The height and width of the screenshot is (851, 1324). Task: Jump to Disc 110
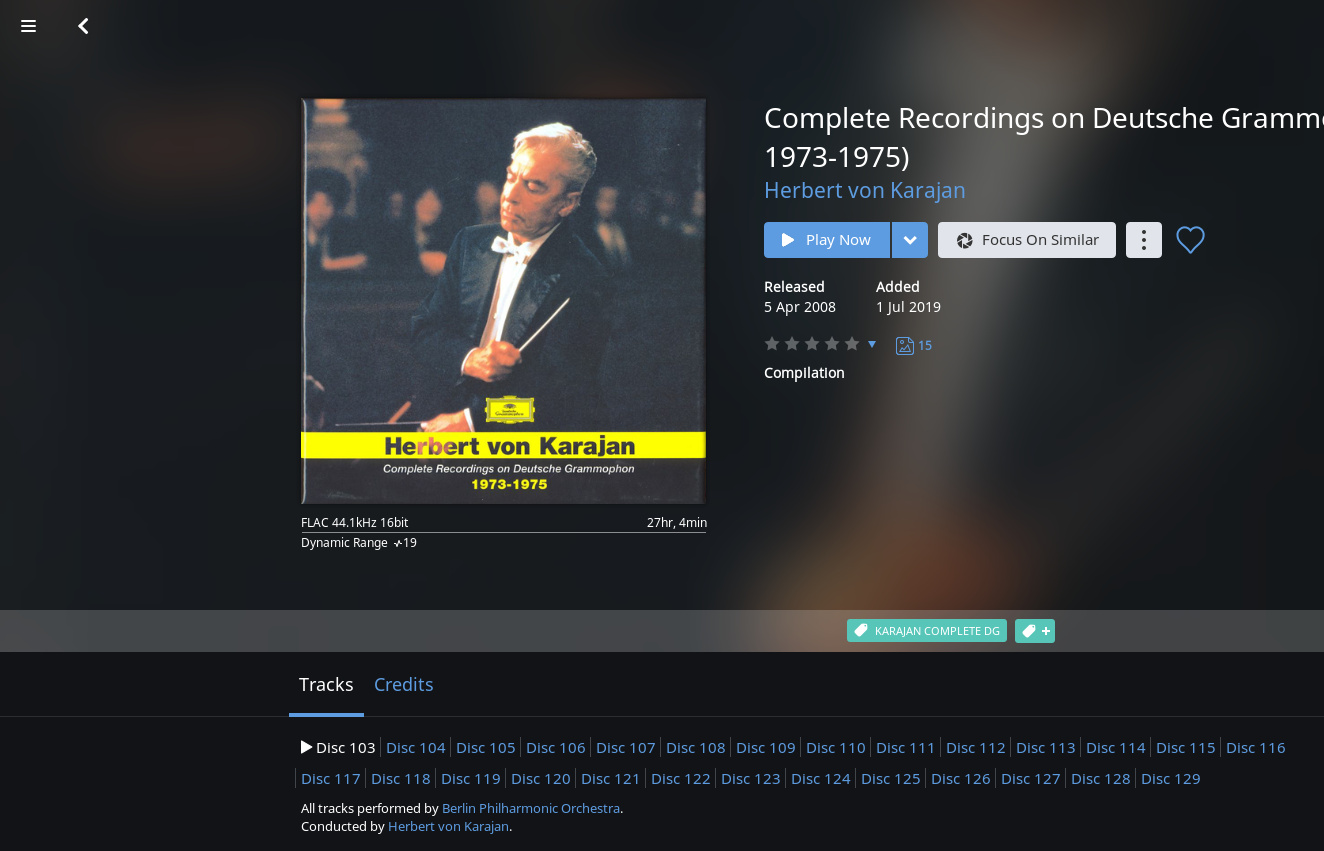(836, 748)
